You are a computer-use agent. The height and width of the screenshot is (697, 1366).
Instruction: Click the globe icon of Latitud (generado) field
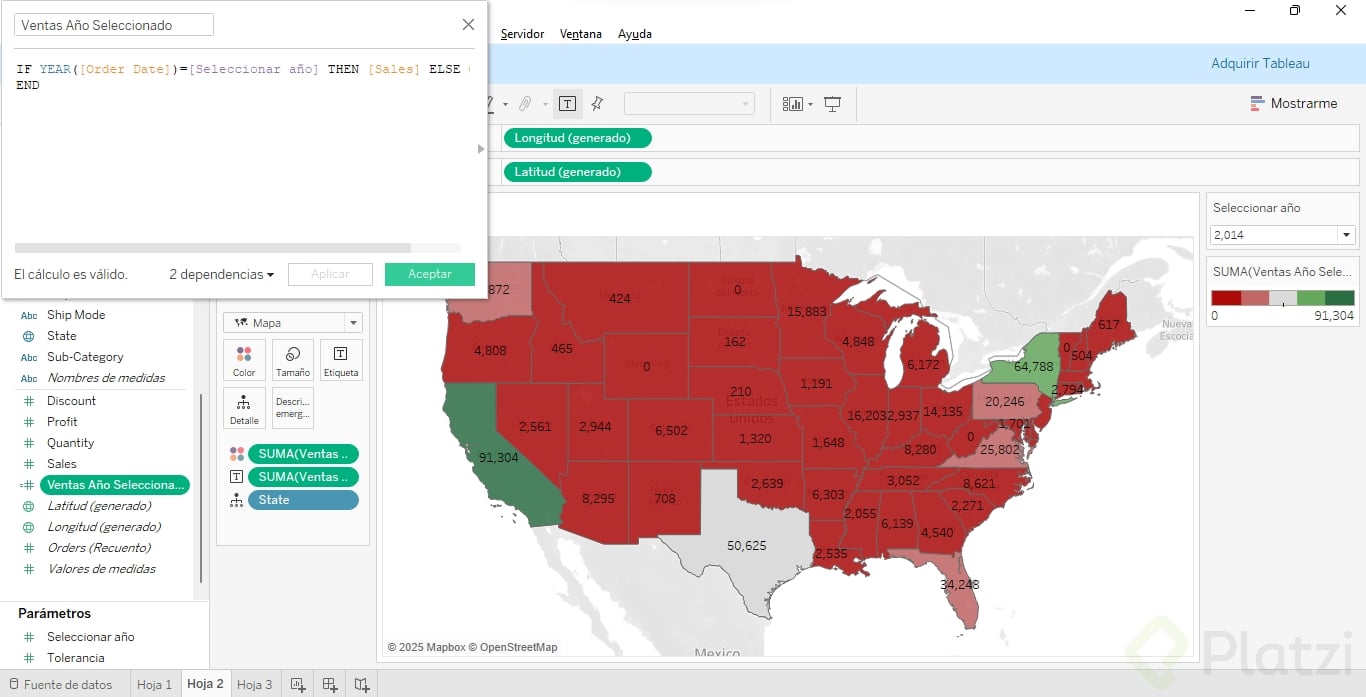29,506
